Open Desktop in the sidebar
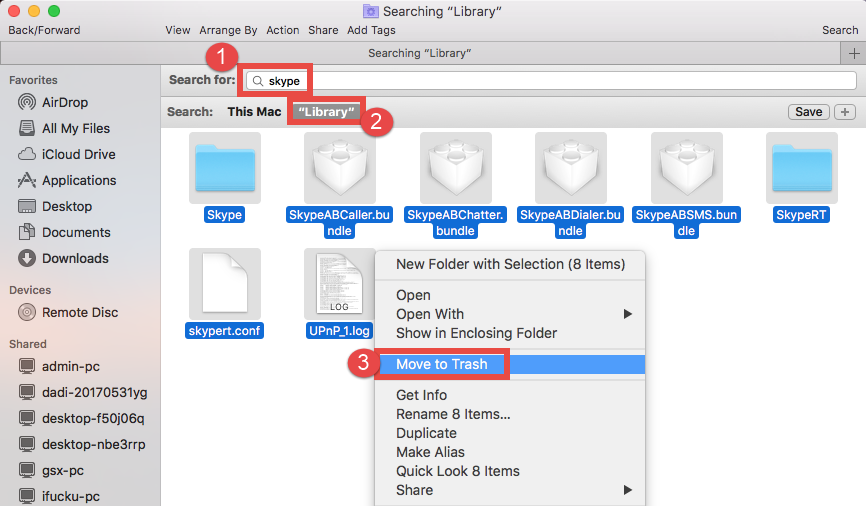The width and height of the screenshot is (866, 506). click(x=55, y=206)
